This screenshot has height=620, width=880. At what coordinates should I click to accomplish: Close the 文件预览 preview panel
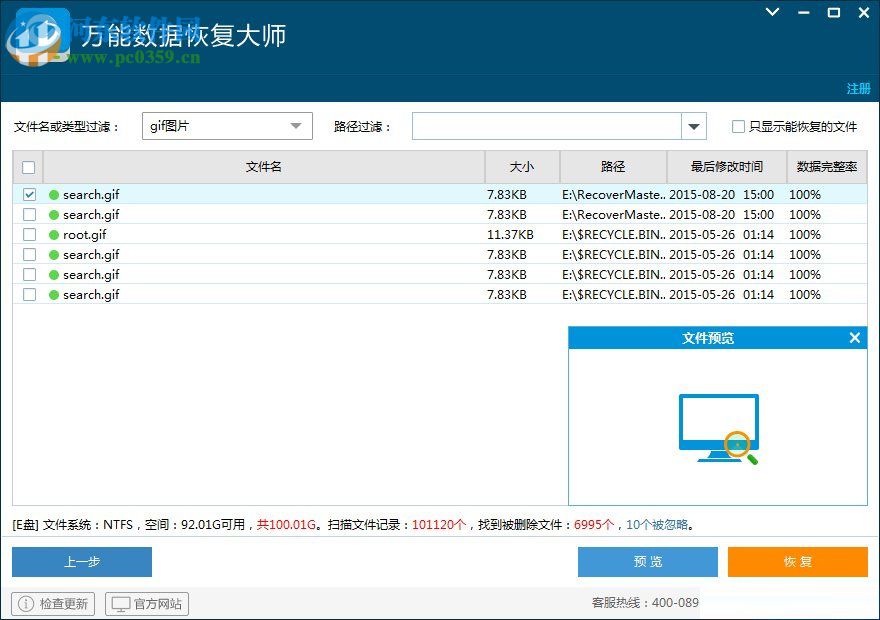click(x=855, y=337)
